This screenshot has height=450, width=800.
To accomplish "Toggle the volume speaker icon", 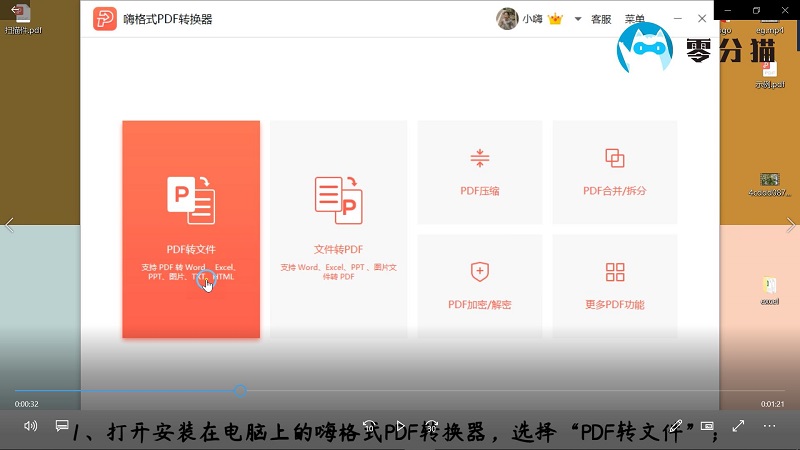I will pyautogui.click(x=31, y=426).
